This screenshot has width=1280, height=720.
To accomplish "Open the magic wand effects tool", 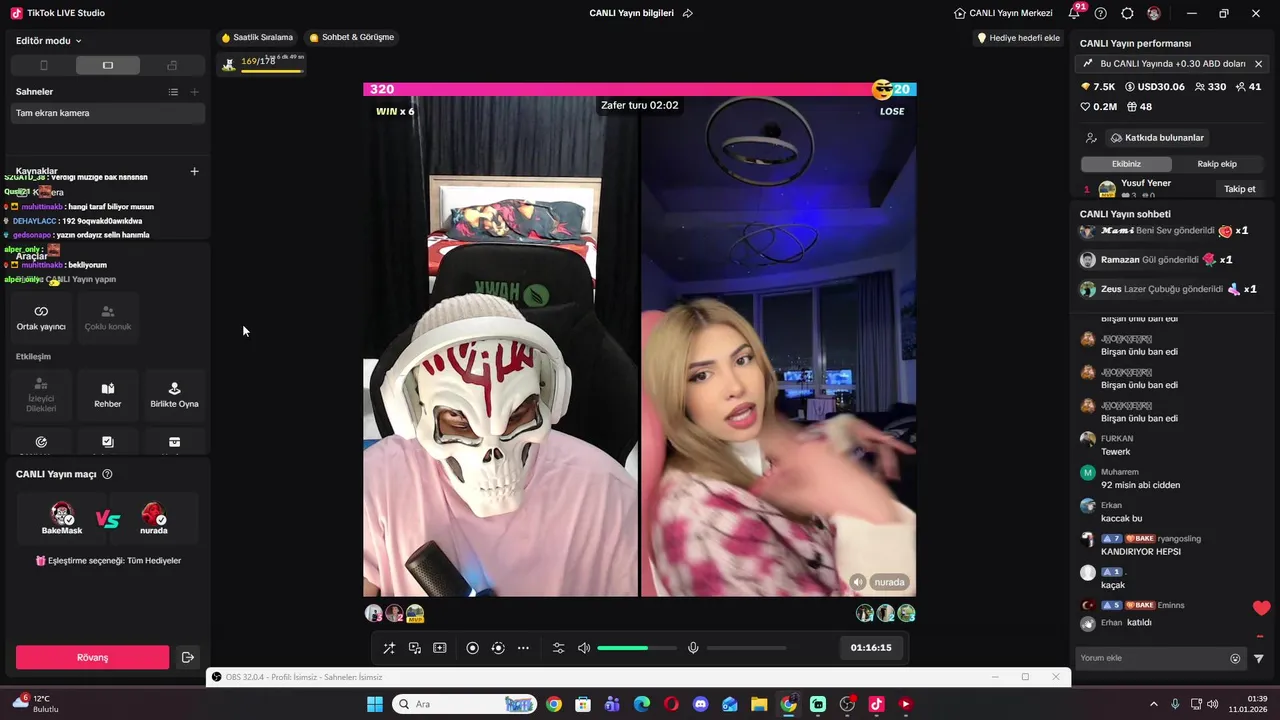I will [389, 648].
